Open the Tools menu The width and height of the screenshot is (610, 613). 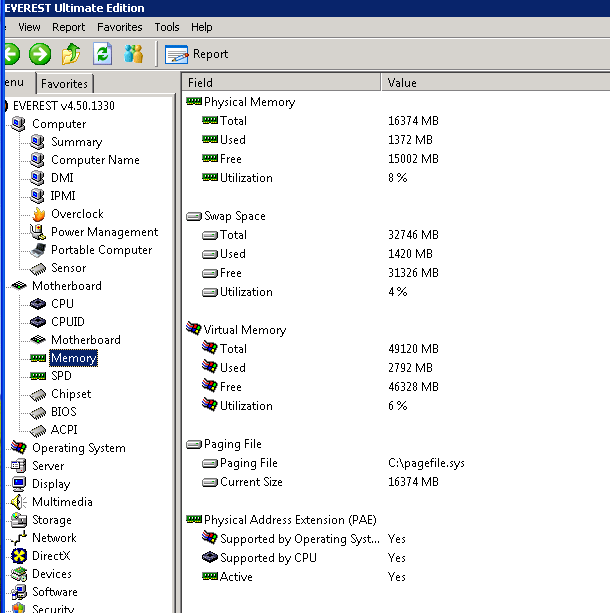pyautogui.click(x=167, y=27)
